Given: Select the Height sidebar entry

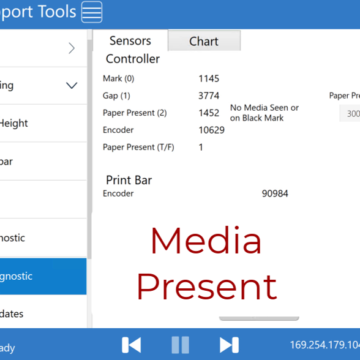Looking at the screenshot, I should tap(43, 123).
